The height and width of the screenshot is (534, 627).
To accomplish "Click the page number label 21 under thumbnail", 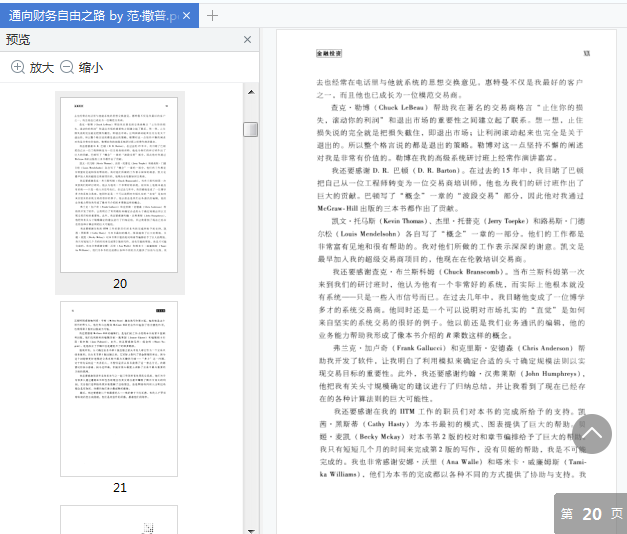I will (120, 488).
